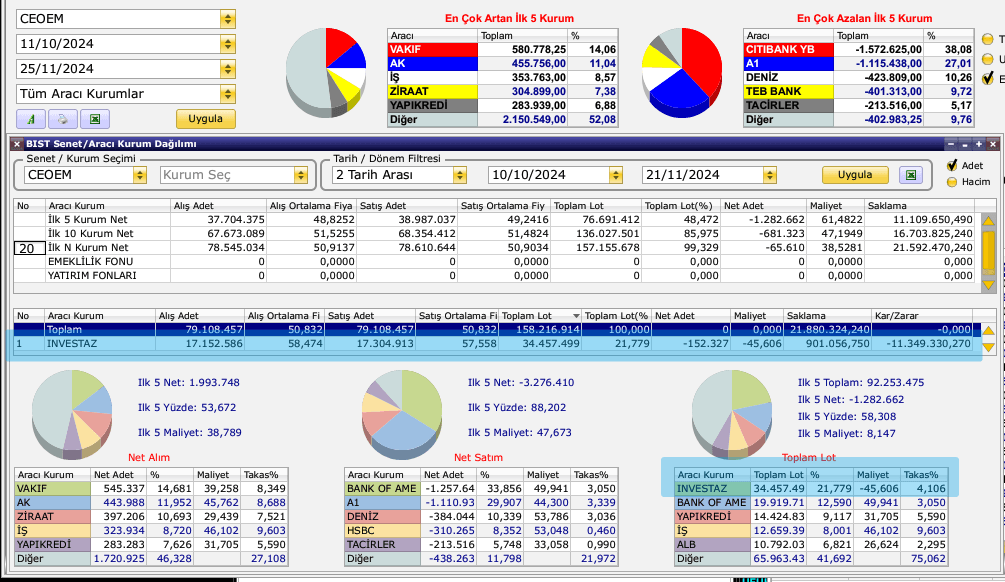This screenshot has width=1005, height=582.
Task: Click the value -11.349.330,270 in Kar/Zarar
Action: pyautogui.click(x=929, y=344)
